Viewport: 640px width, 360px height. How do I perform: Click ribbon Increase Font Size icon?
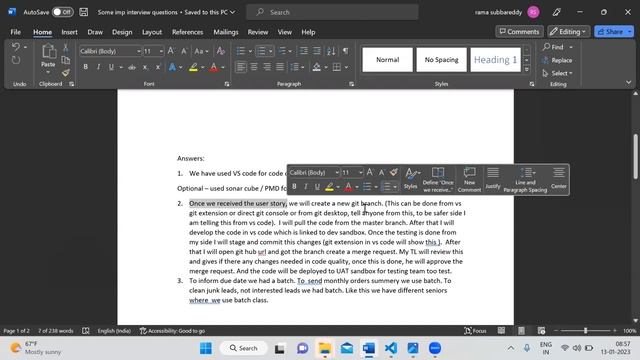171,51
